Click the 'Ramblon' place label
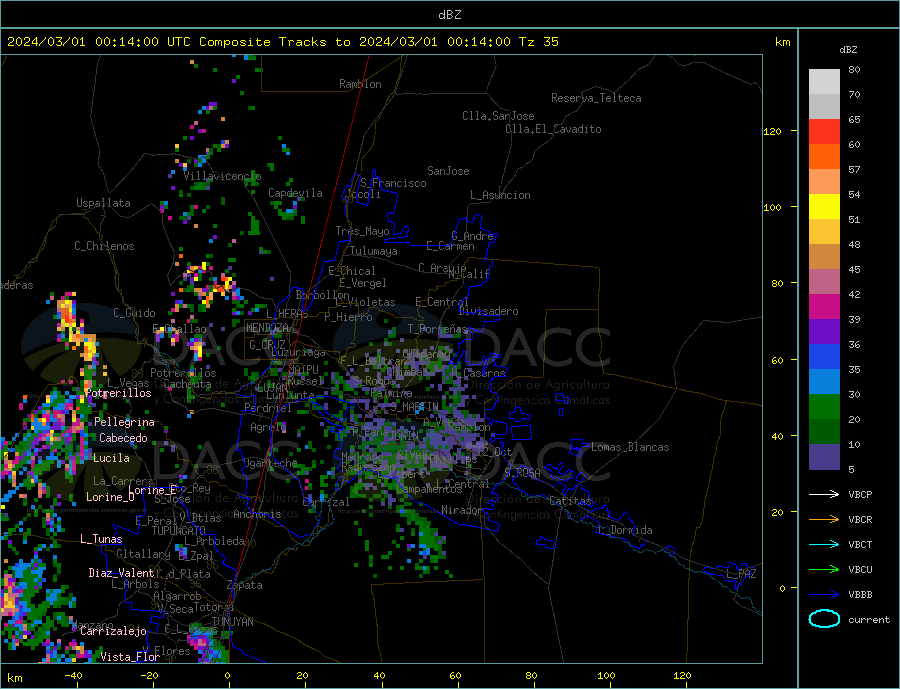This screenshot has height=689, width=900. 360,84
